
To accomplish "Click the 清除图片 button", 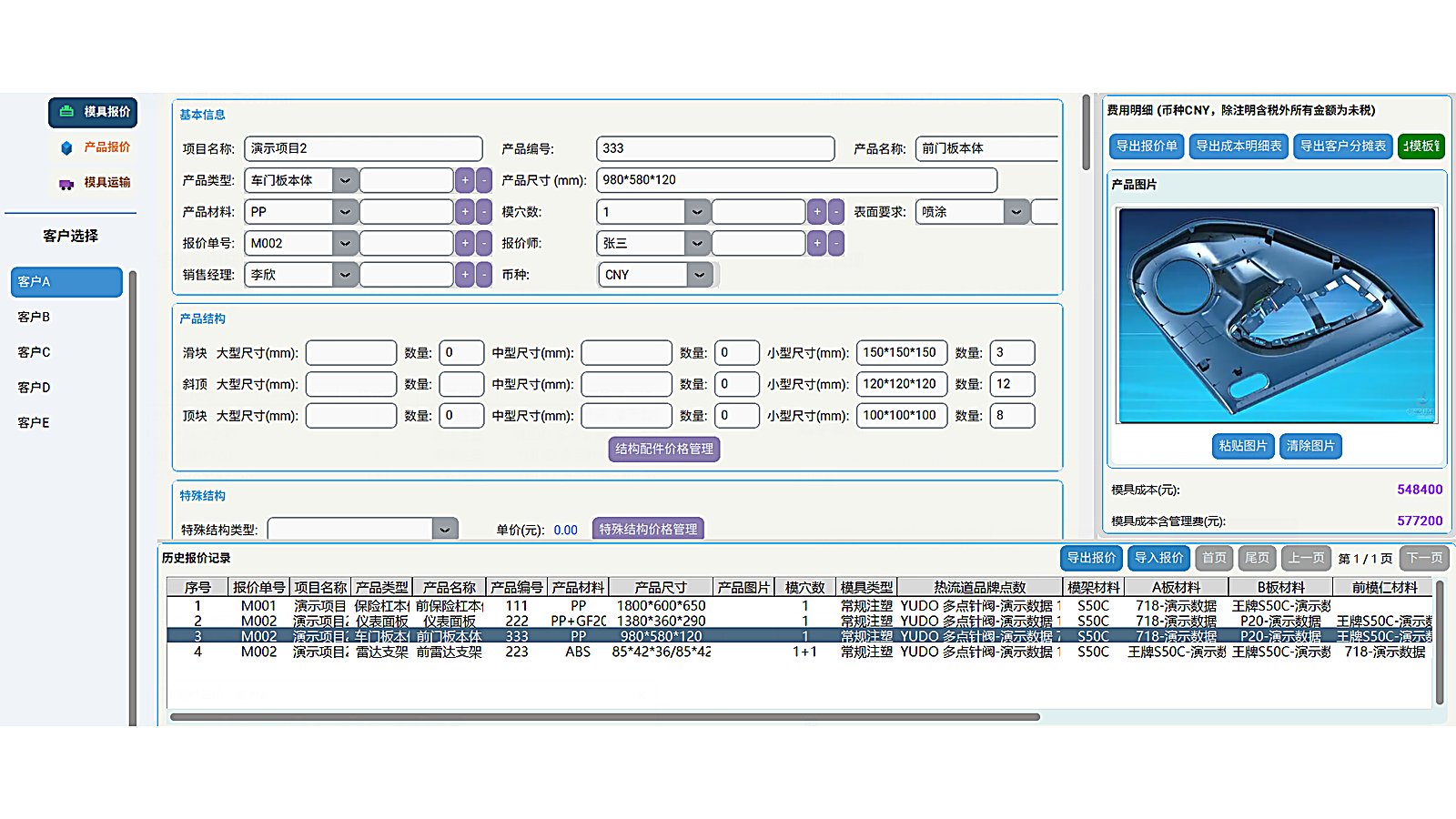I will [1310, 446].
